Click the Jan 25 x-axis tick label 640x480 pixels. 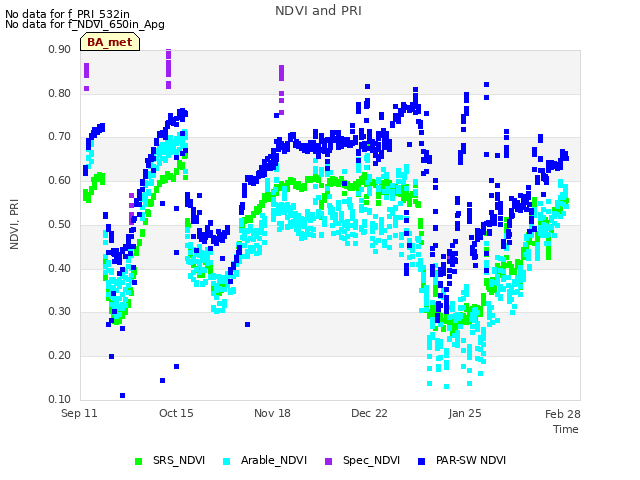coord(465,413)
